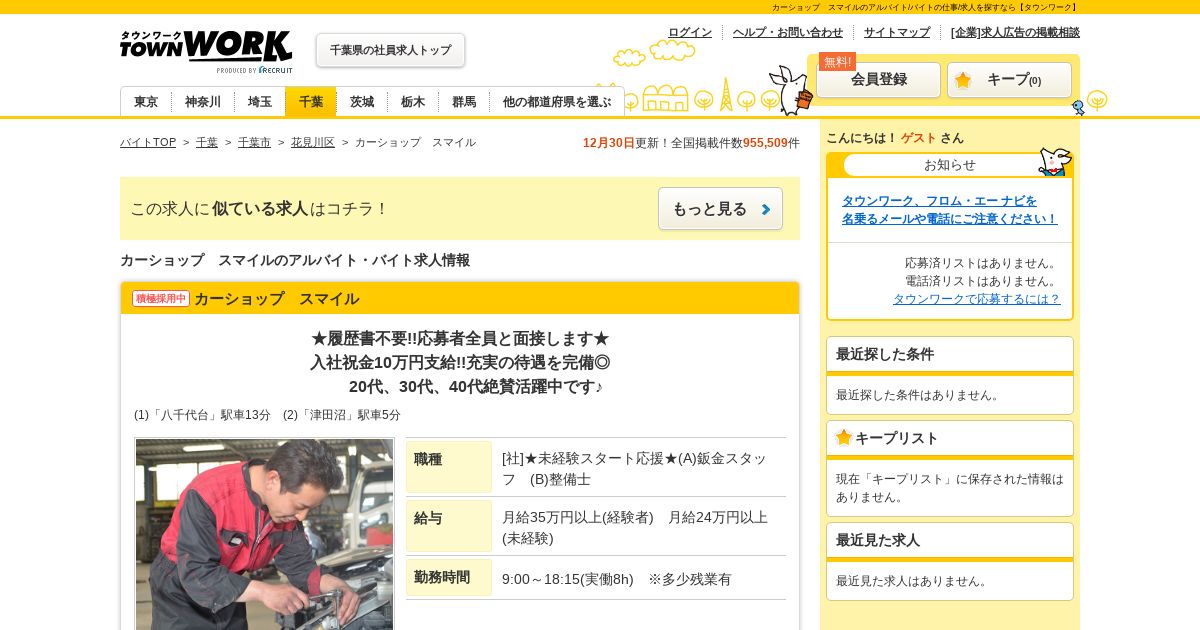Click the 応募済リストはありません。 text
Image resolution: width=1200 pixels, height=630 pixels.
[982, 263]
